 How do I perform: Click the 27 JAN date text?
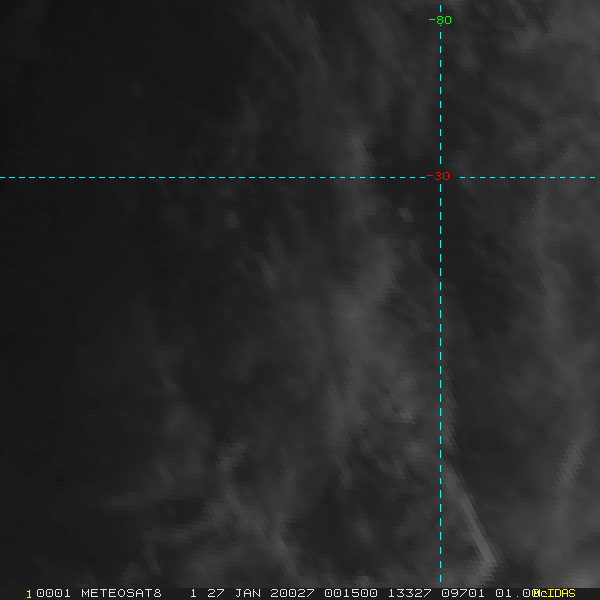[234, 593]
